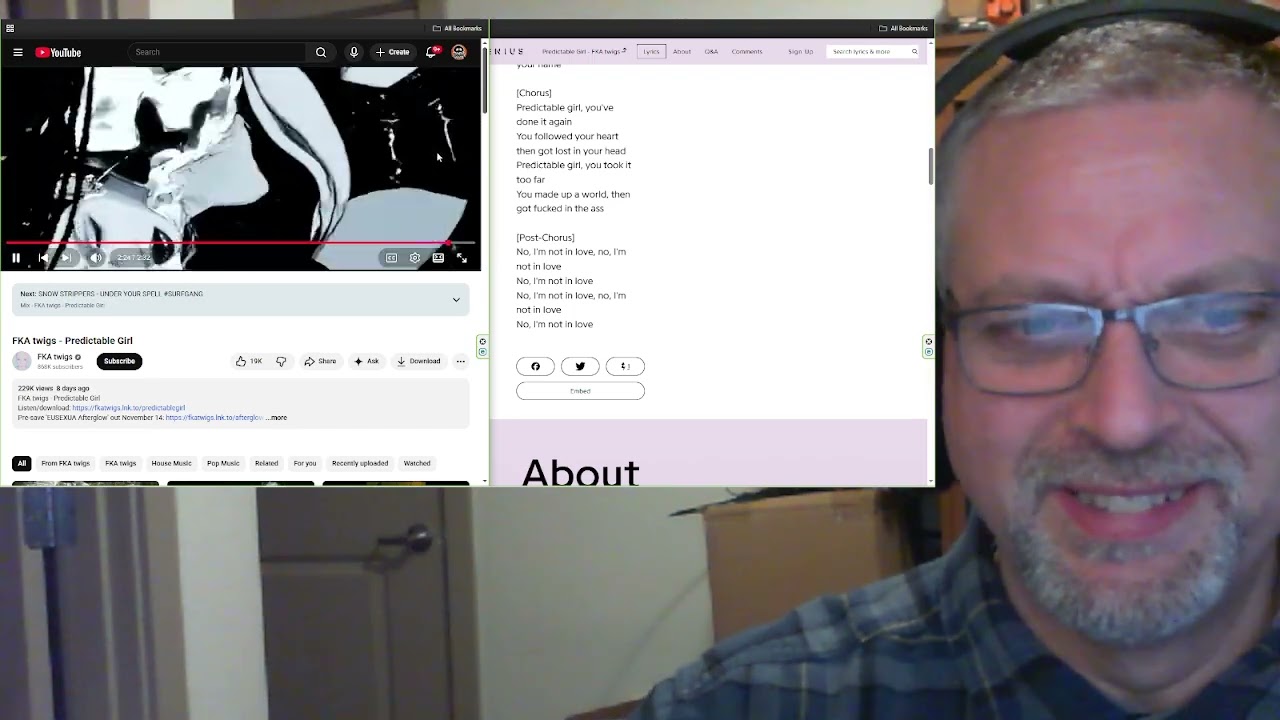Open Genius About section link
This screenshot has height=720, width=1280.
(682, 51)
